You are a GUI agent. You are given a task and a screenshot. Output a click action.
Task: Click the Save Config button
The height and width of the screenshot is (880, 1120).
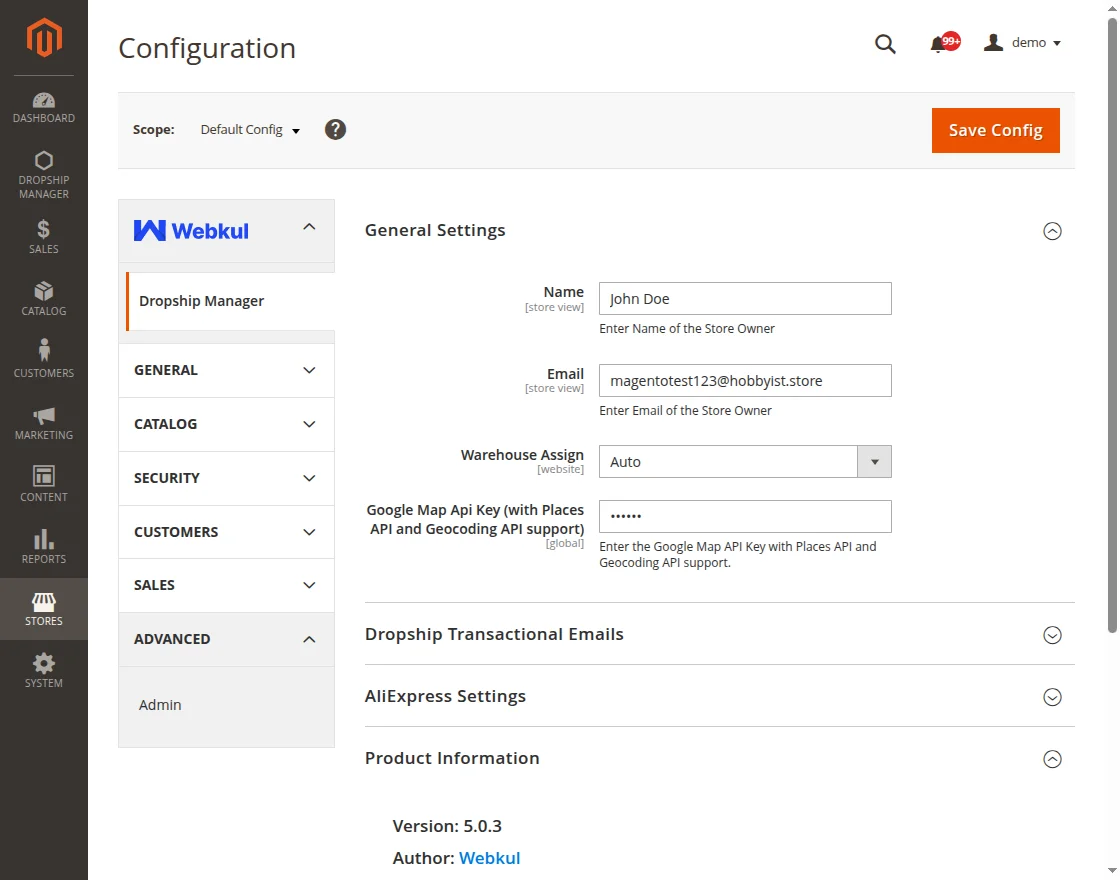(x=995, y=130)
